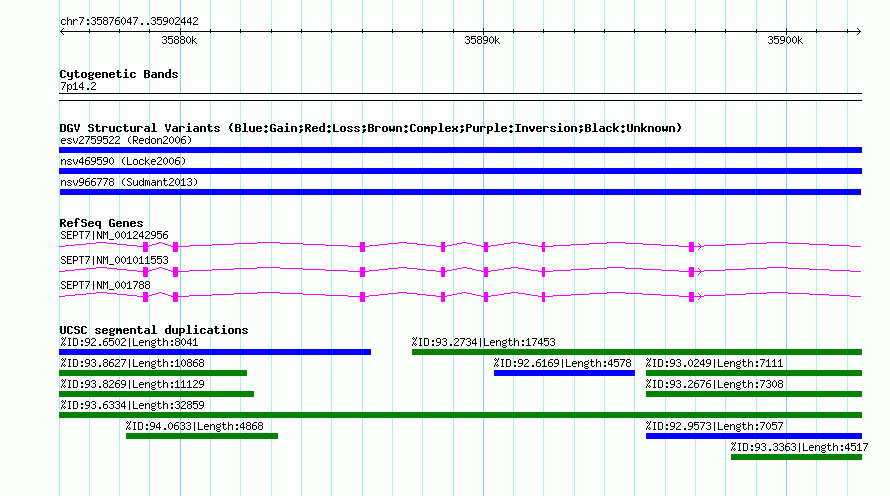Screen dimensions: 890x496
Task: Click the %ID:93.3363|Length:4517 label
Action: click(799, 447)
